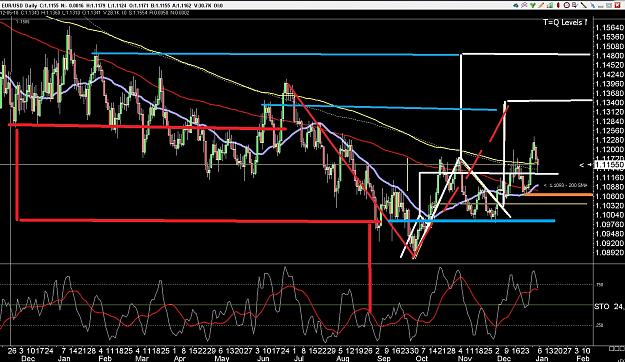Click the 1.0892 price axis label

(x=609, y=252)
